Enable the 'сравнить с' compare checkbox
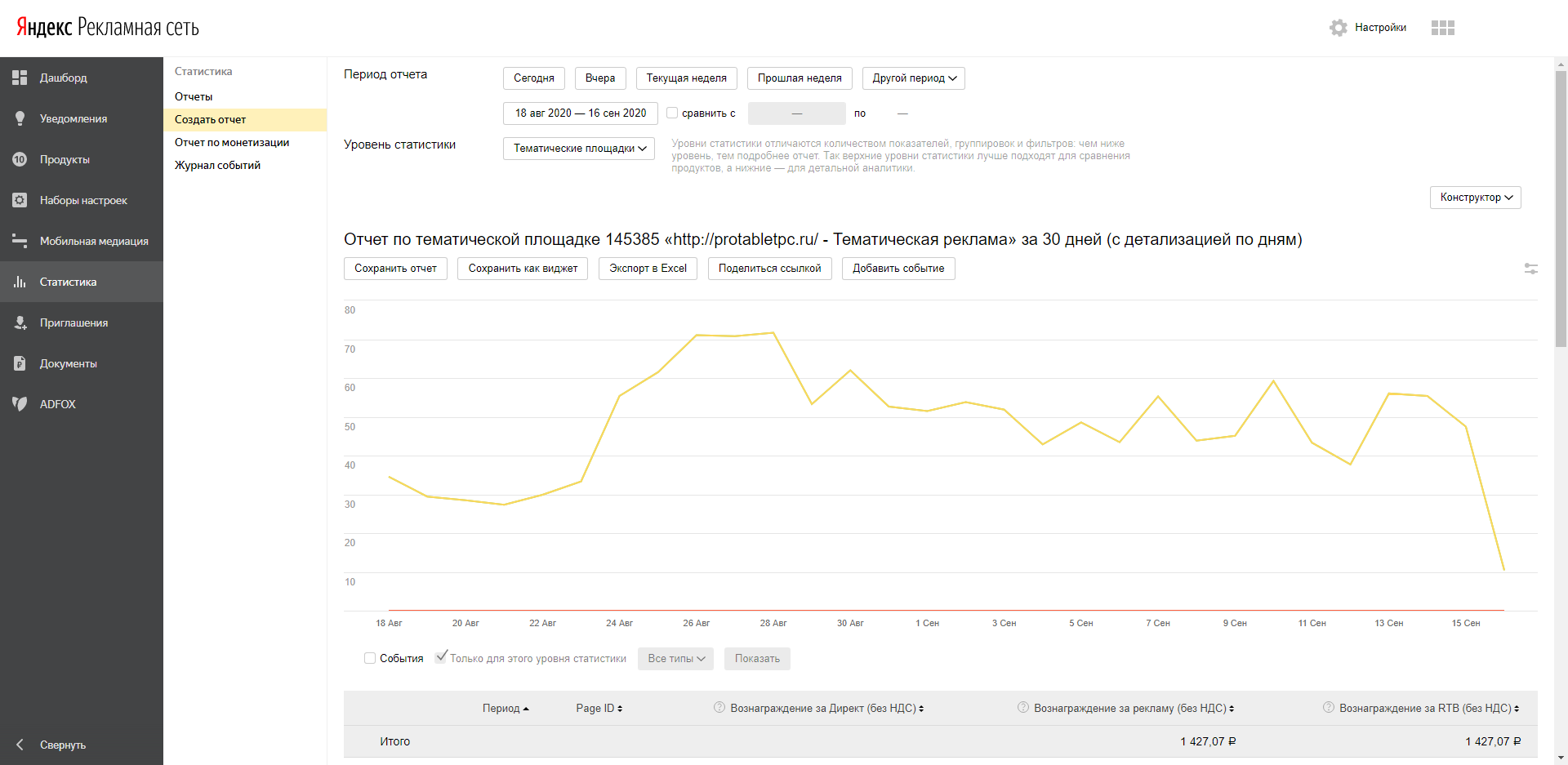Viewport: 1568px width, 765px height. [672, 113]
